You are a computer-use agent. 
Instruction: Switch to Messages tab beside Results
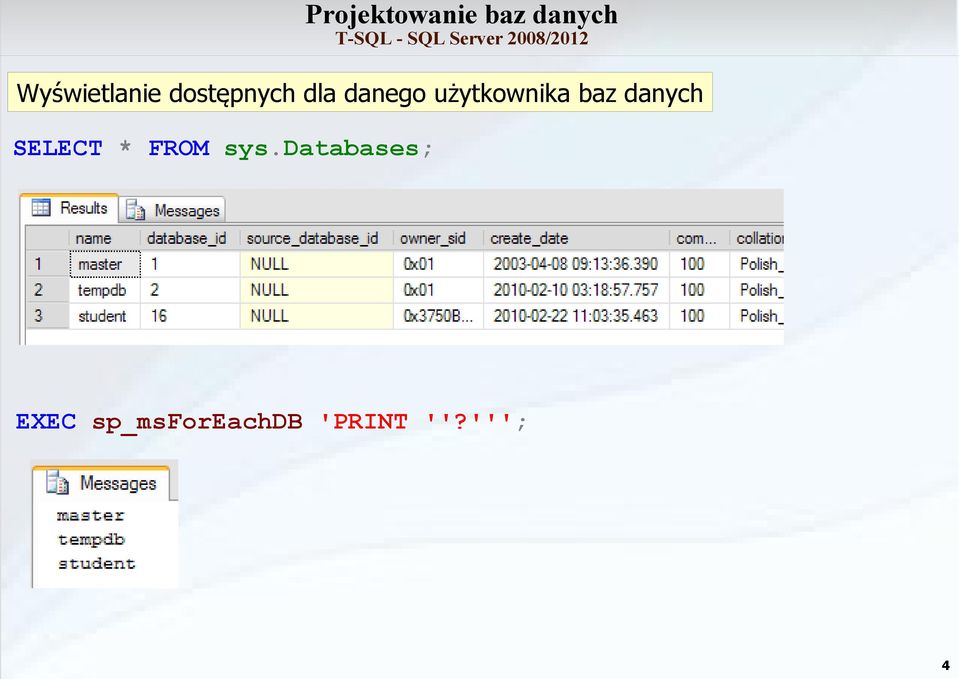[x=172, y=210]
